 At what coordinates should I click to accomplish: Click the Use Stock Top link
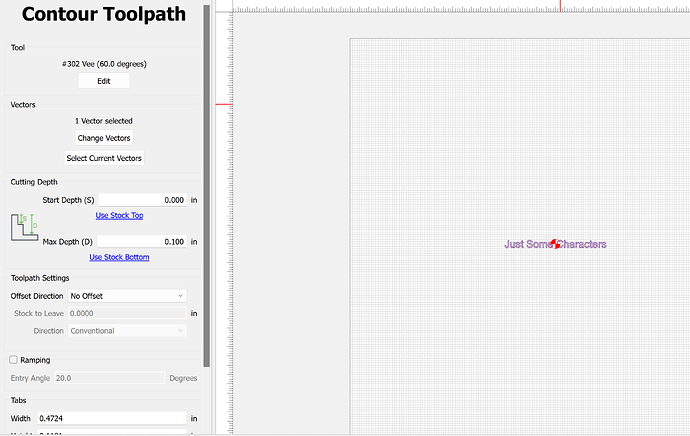tap(119, 215)
